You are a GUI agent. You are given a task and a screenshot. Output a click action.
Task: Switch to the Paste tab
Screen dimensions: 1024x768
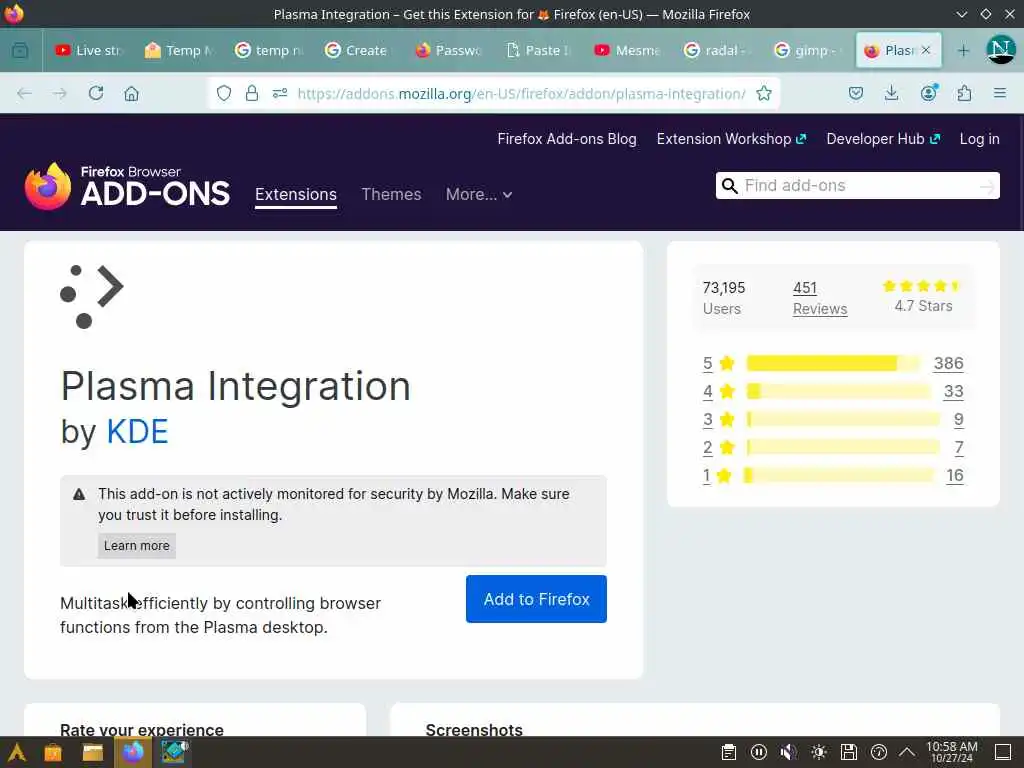pyautogui.click(x=538, y=50)
